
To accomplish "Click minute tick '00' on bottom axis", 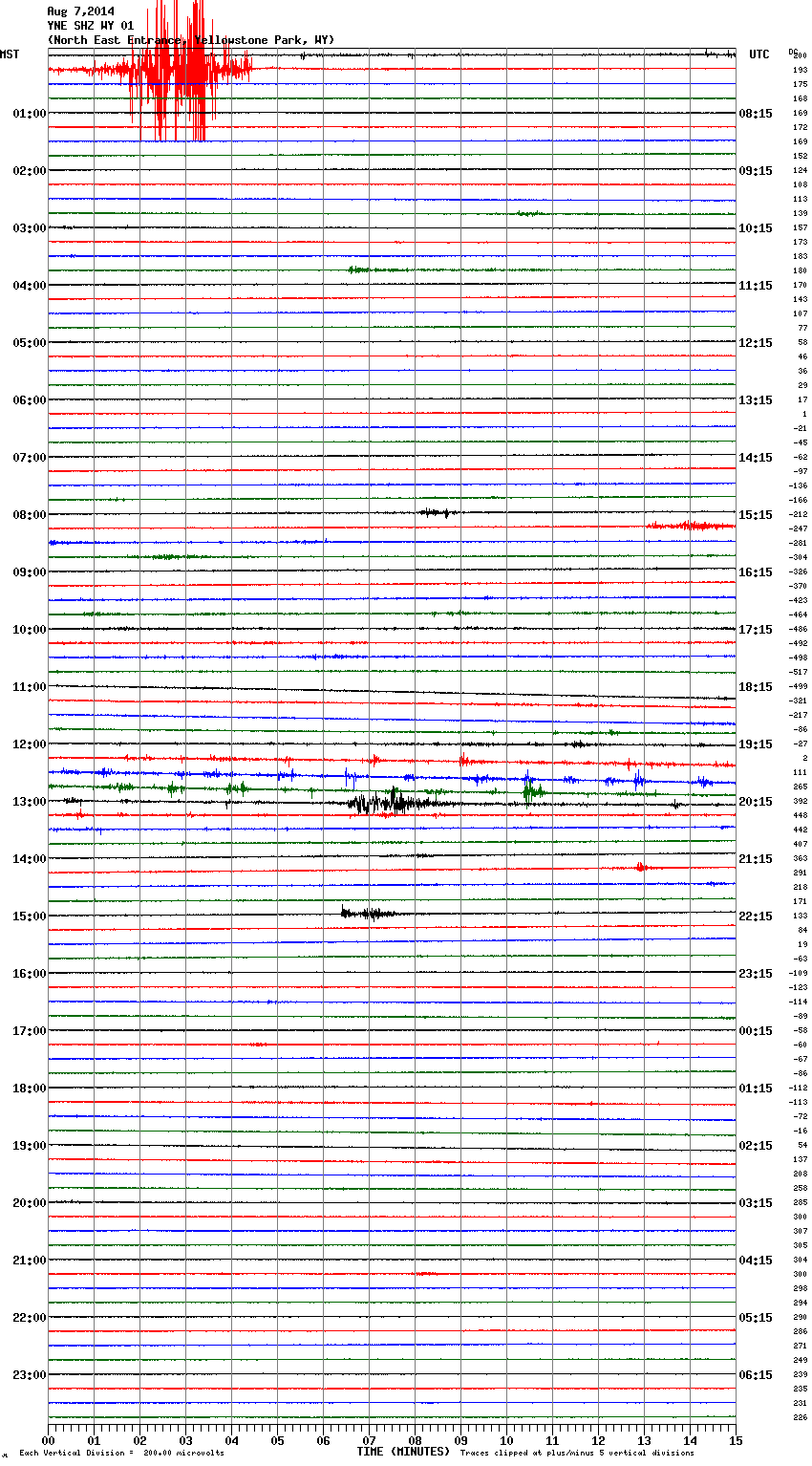I will coord(48,1440).
